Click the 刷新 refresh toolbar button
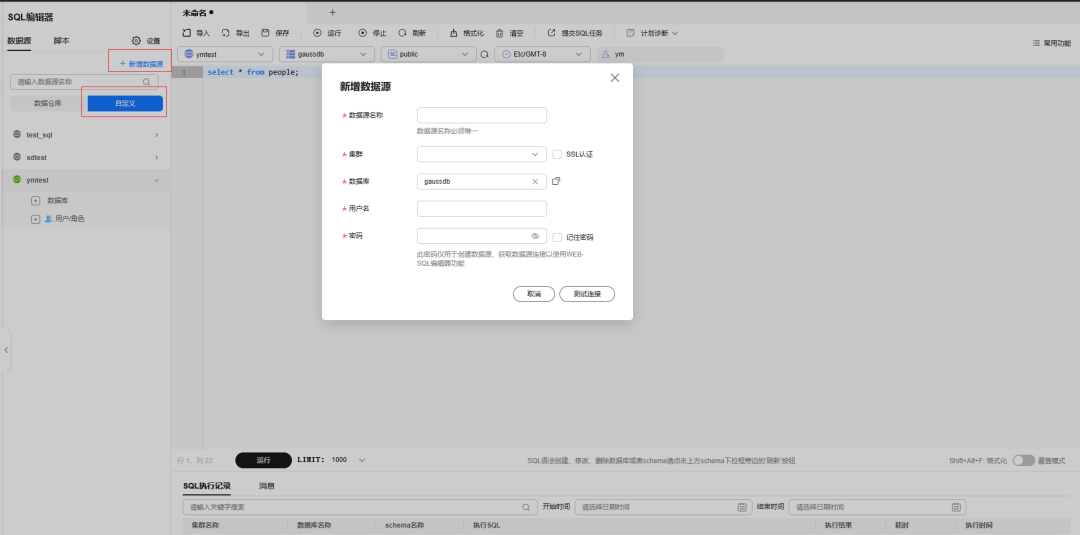 point(412,33)
